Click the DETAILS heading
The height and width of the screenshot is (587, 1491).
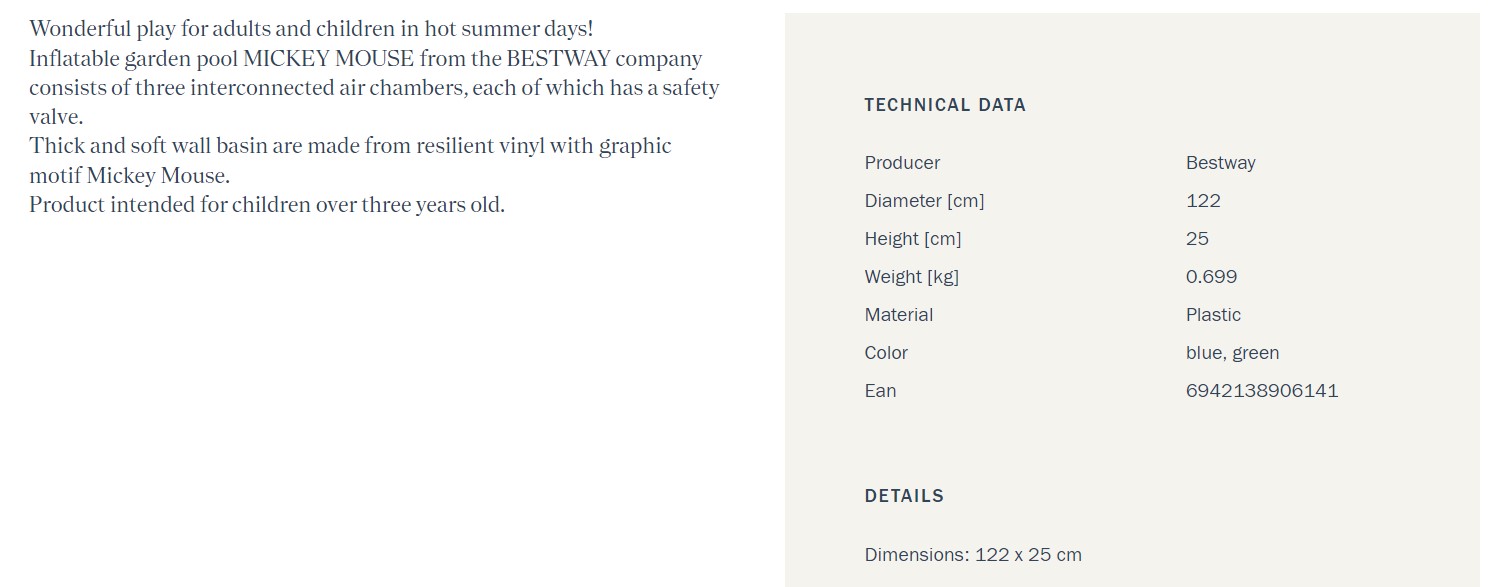(x=904, y=496)
